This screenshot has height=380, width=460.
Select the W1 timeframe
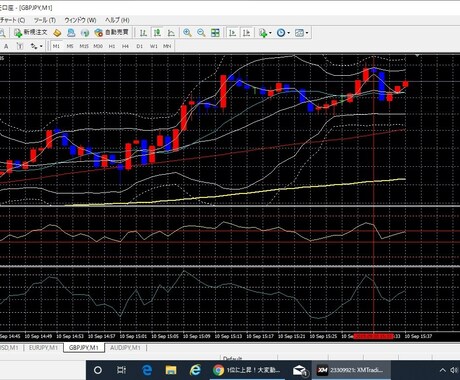click(153, 46)
